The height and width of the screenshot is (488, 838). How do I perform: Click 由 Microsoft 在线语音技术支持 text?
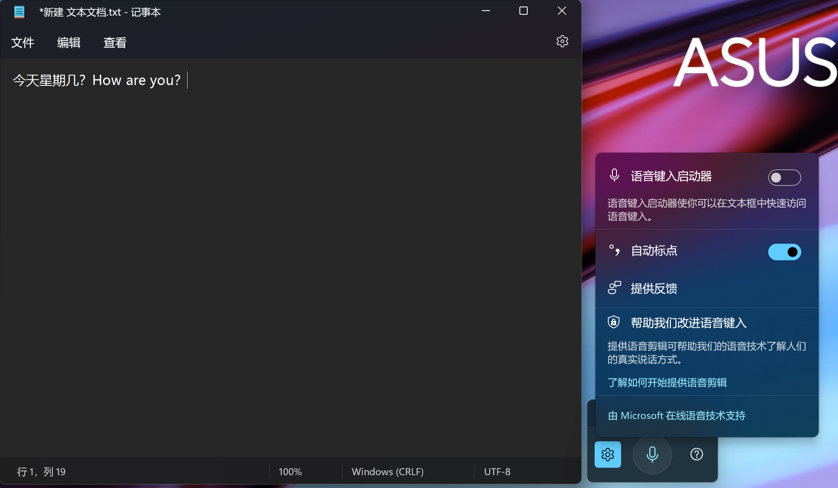676,415
